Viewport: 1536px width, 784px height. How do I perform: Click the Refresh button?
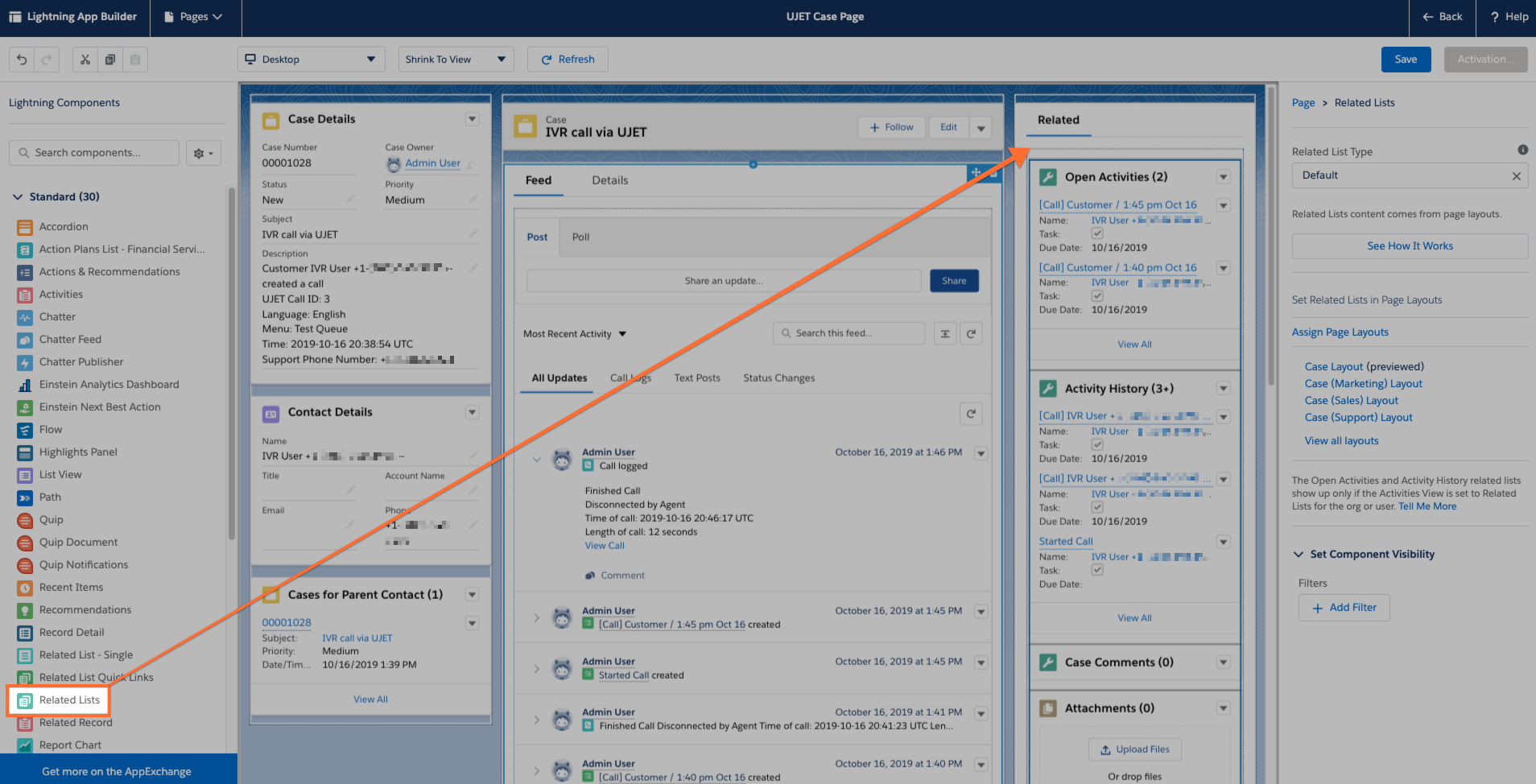click(568, 60)
